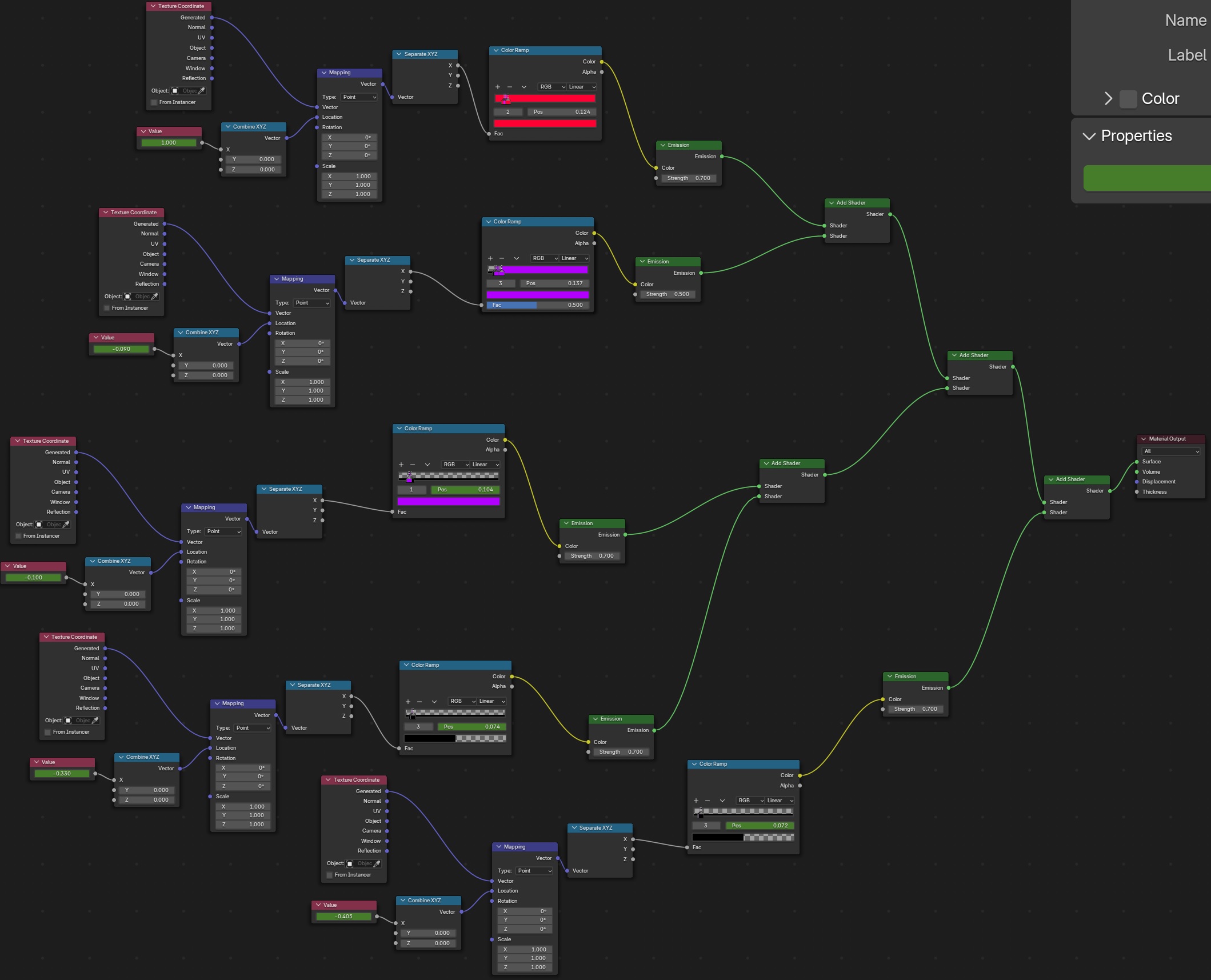1211x980 pixels.
Task: Click object icon in bottommost Texture Coordinate node
Action: point(350,863)
